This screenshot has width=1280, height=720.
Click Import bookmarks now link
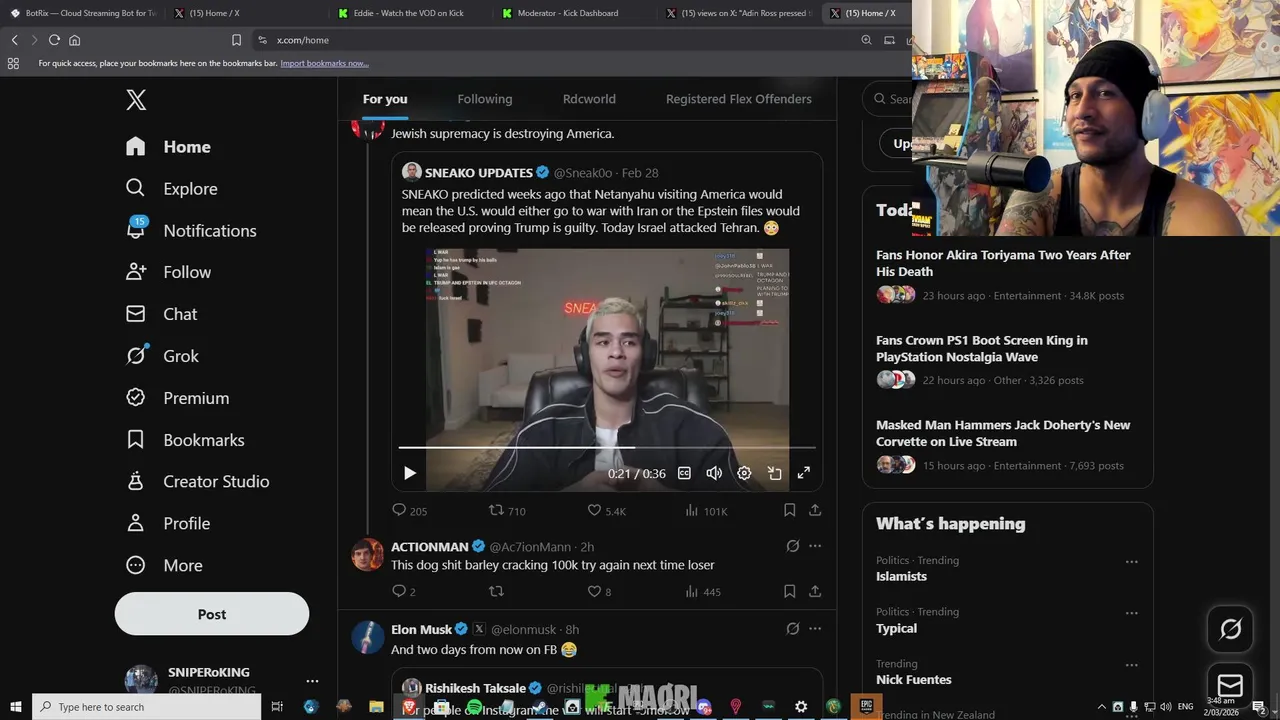[x=324, y=63]
